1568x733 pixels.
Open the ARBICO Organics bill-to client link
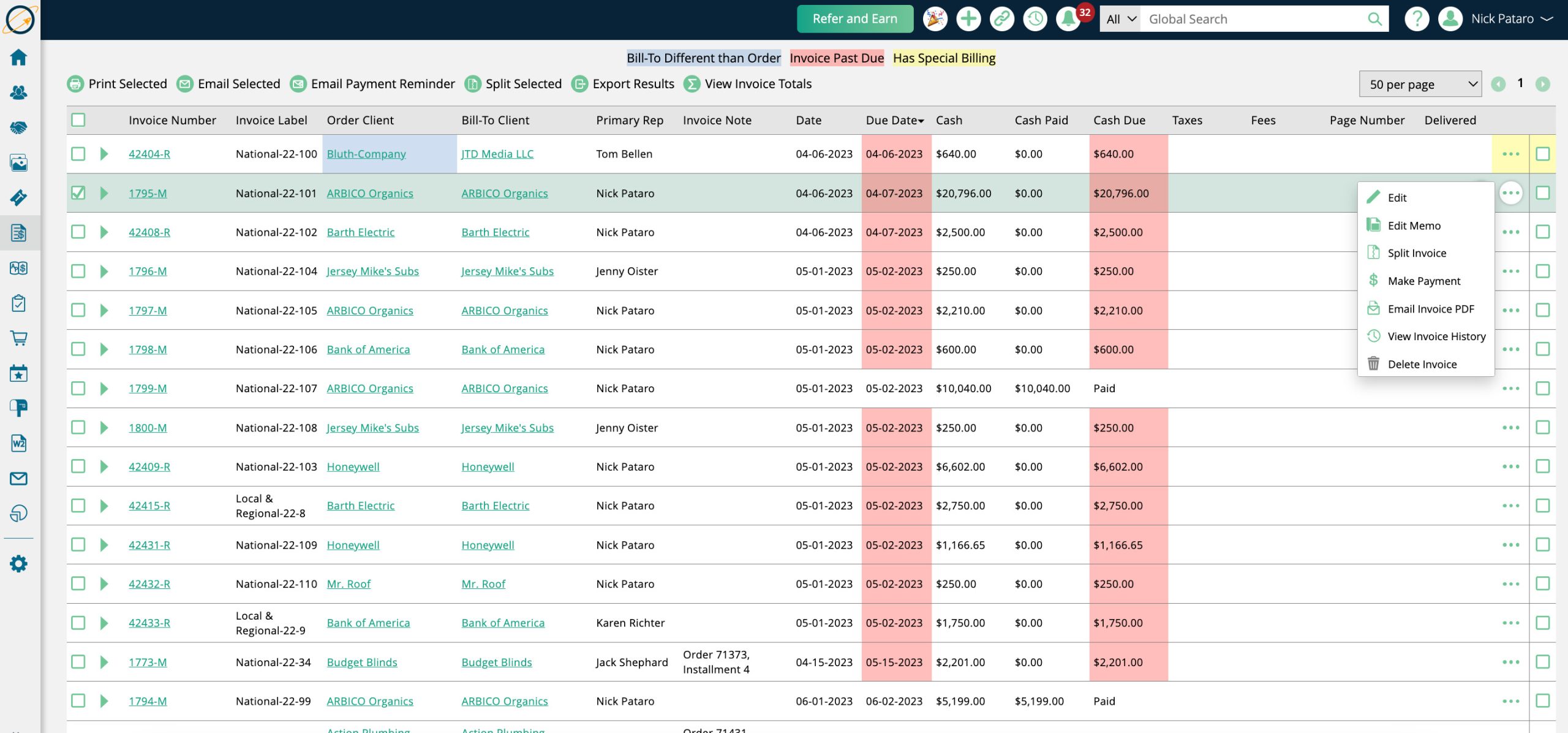[x=504, y=192]
